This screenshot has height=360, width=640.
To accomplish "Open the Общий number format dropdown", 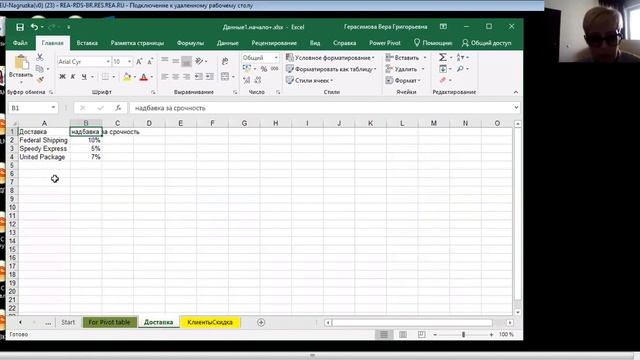I will click(276, 58).
